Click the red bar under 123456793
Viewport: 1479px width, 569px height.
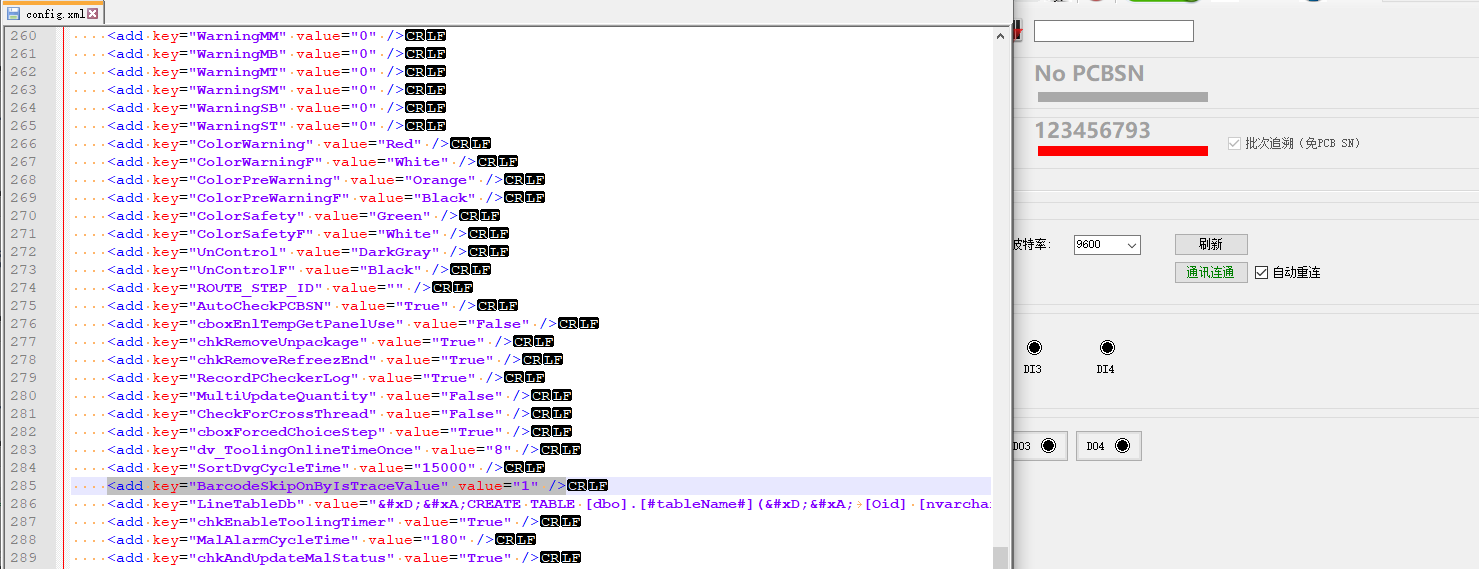[1122, 151]
